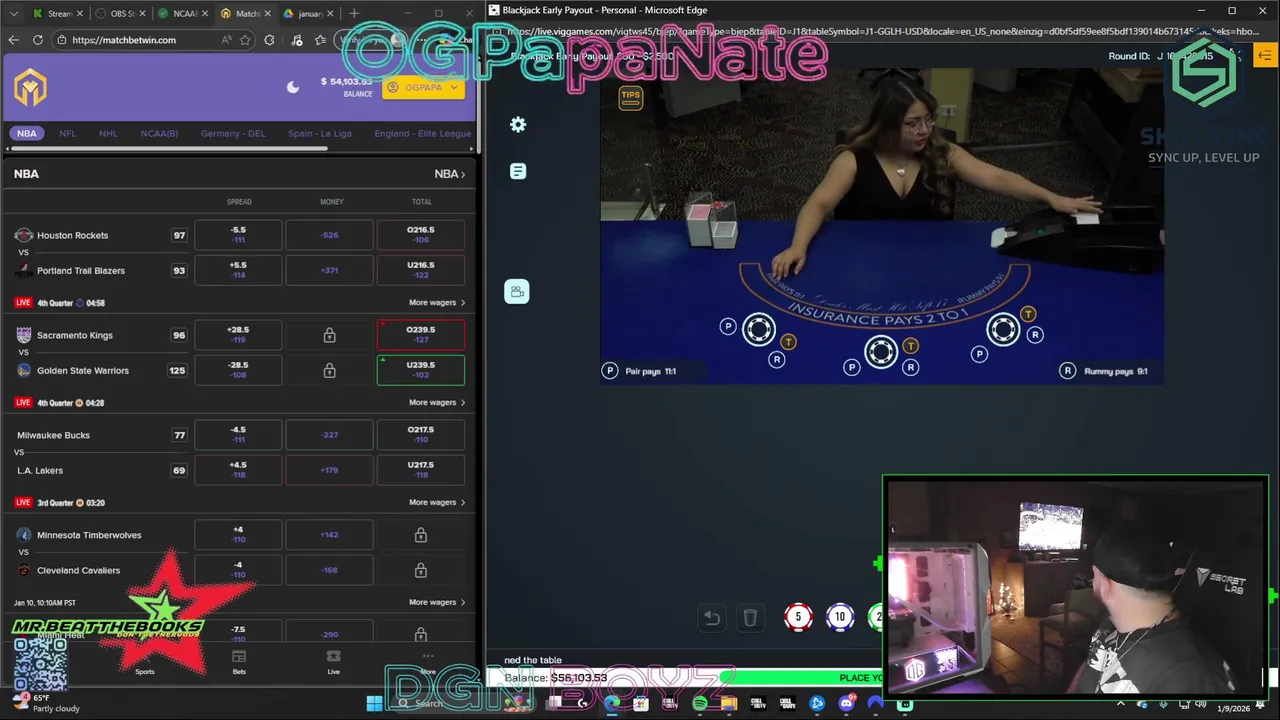Image resolution: width=1280 pixels, height=720 pixels.
Task: Click Pair pays 11:1 P legend icon
Action: [610, 371]
